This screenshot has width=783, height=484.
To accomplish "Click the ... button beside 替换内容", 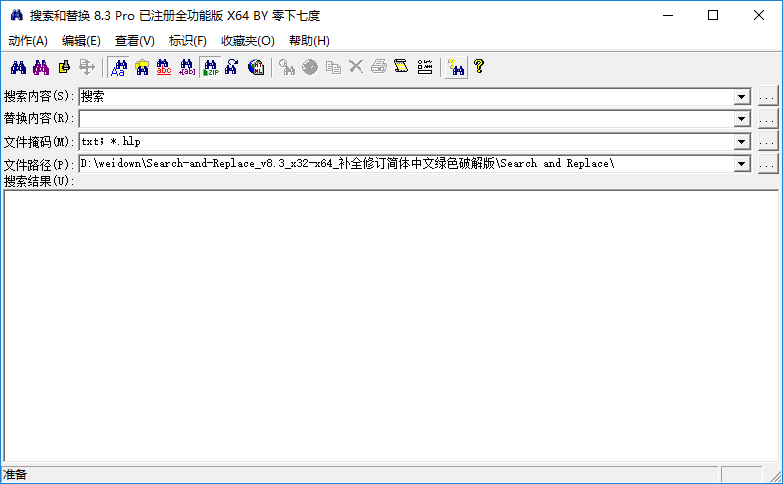I will pos(768,118).
